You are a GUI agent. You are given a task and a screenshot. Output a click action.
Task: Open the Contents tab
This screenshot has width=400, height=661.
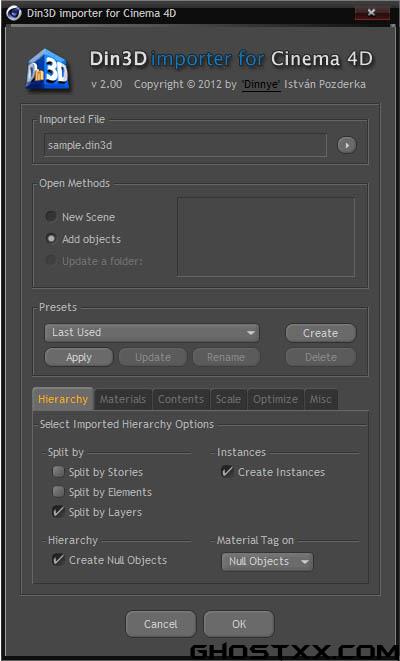pos(181,399)
